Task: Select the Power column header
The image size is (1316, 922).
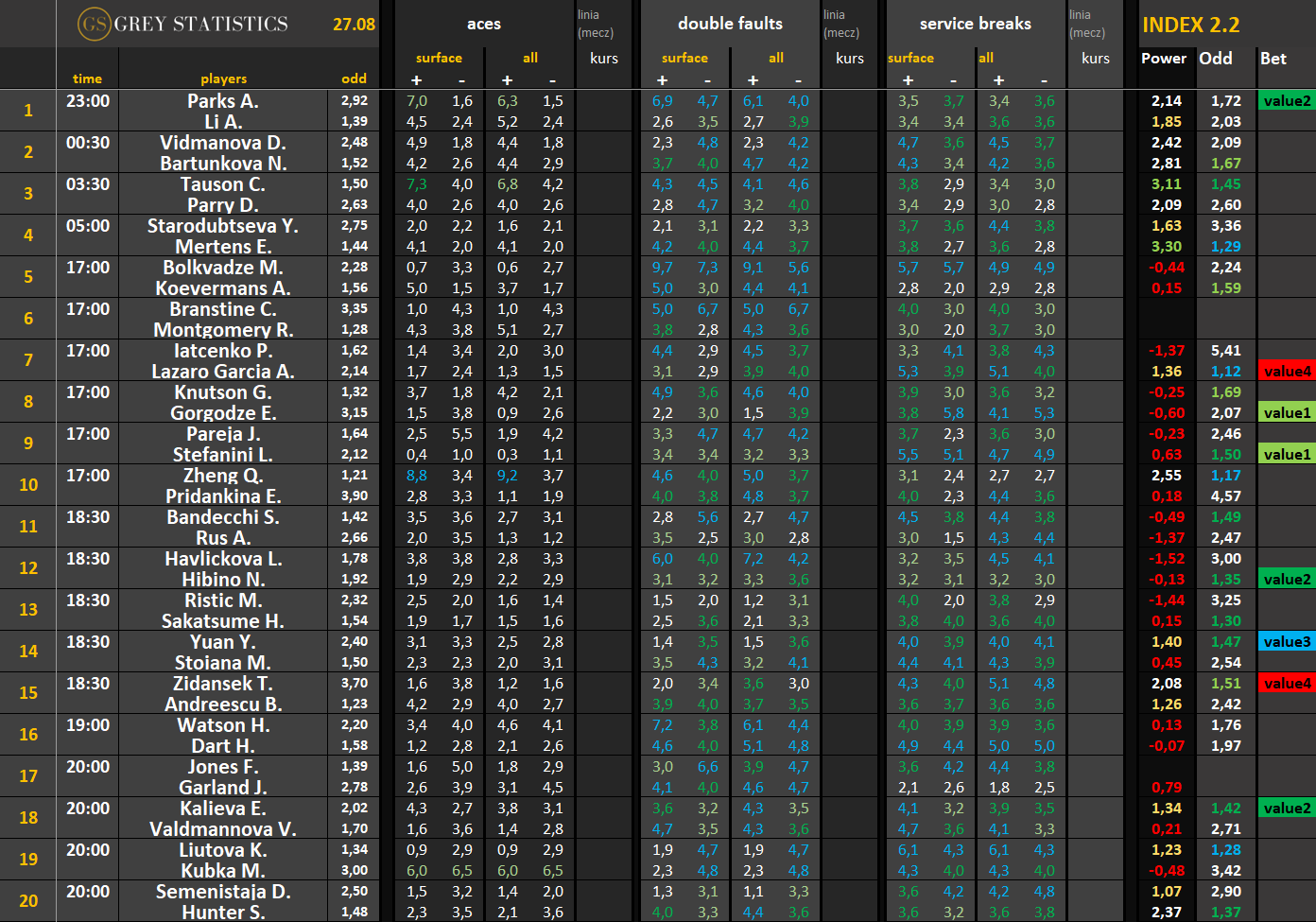Action: 1164,59
